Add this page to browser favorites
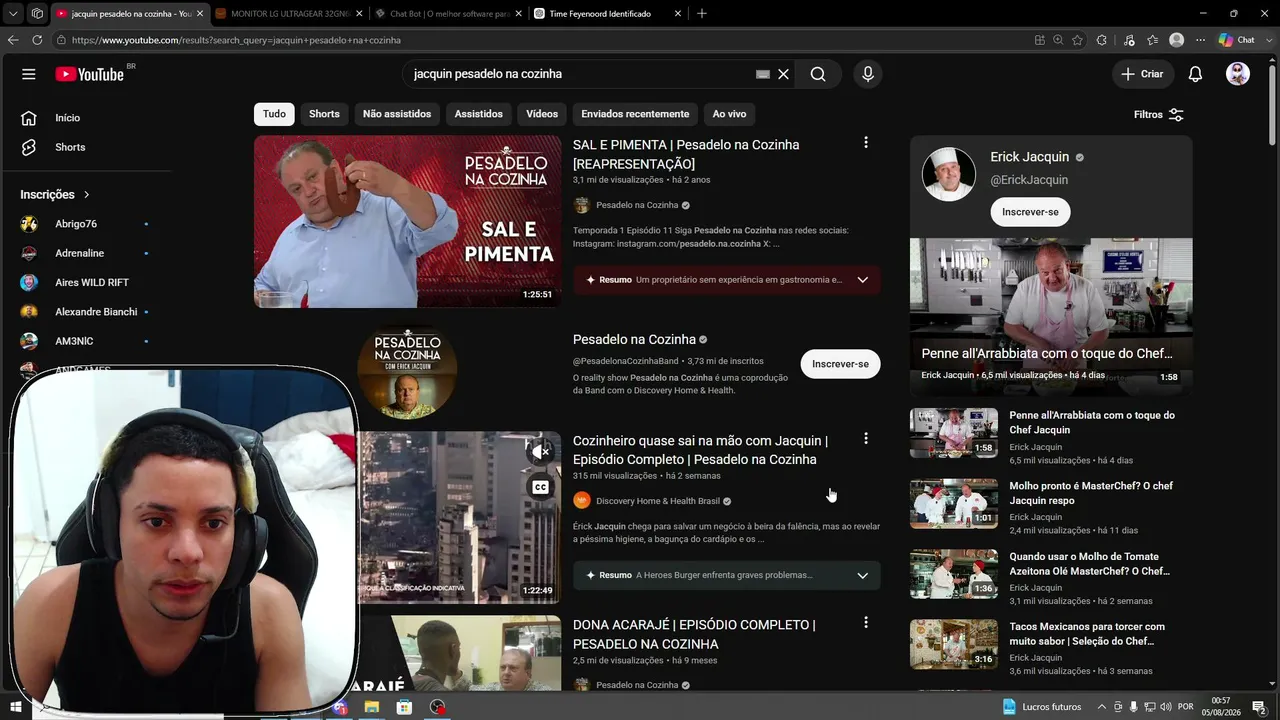The width and height of the screenshot is (1280, 720). (1077, 40)
